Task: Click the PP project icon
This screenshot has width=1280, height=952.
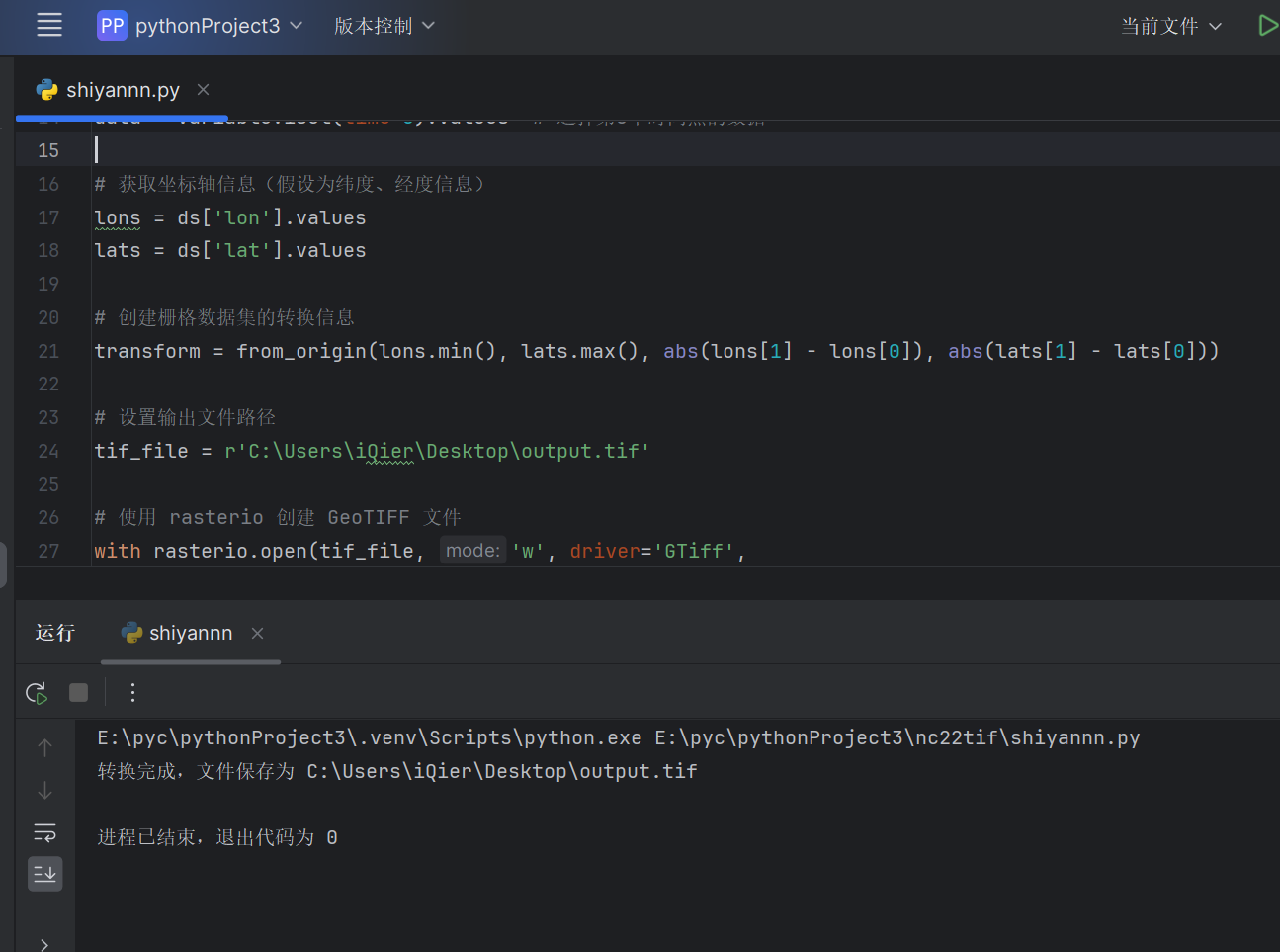Action: tap(112, 26)
